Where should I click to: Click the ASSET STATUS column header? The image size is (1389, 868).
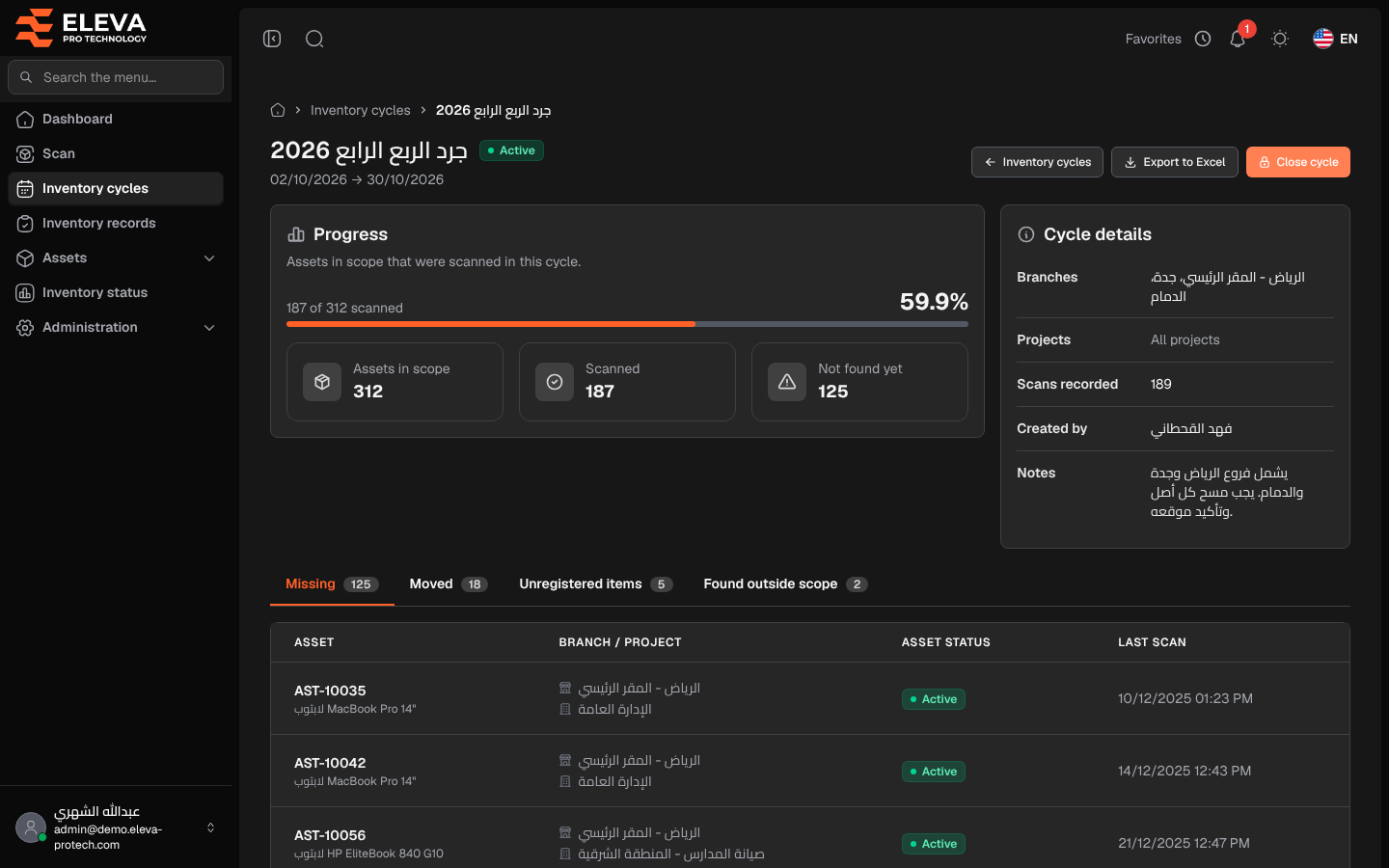(946, 642)
